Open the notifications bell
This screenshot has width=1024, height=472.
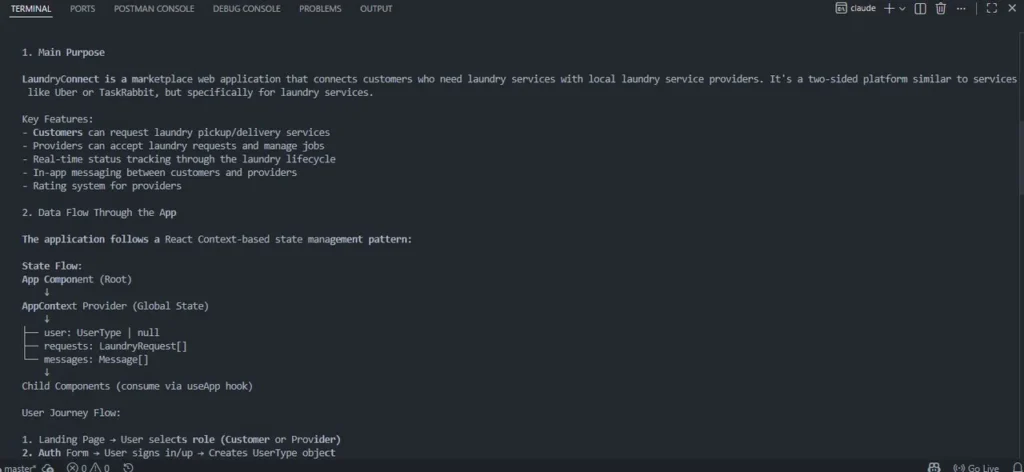(1017, 467)
